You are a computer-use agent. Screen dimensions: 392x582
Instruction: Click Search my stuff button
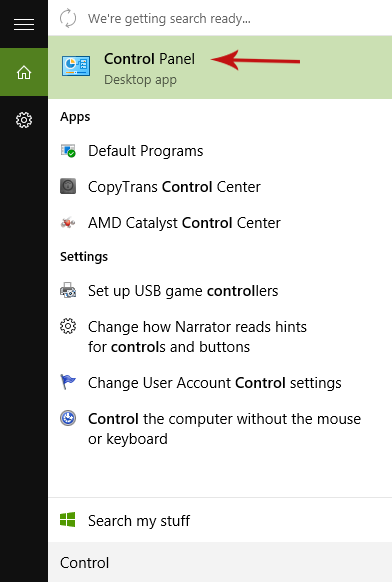coord(220,520)
